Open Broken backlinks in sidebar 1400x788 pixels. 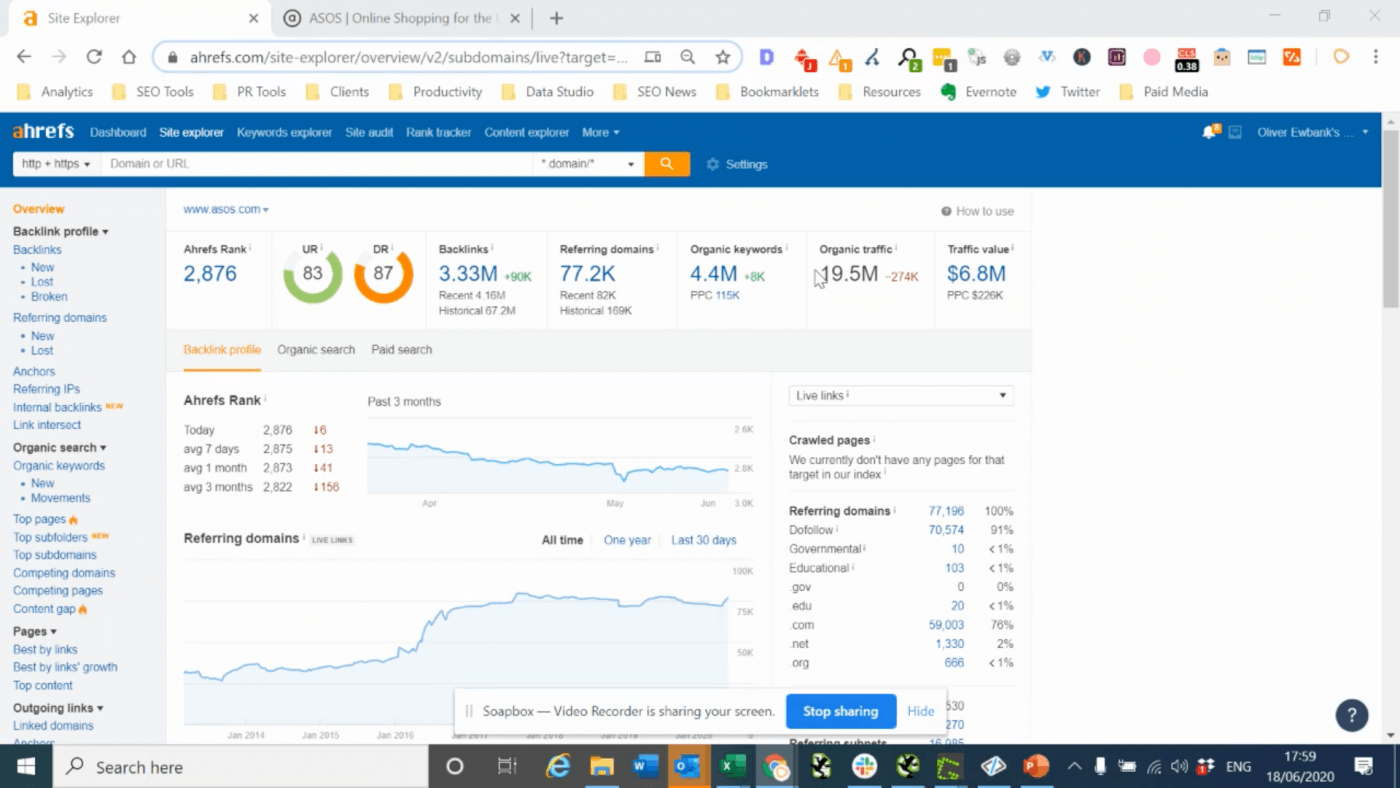point(49,297)
